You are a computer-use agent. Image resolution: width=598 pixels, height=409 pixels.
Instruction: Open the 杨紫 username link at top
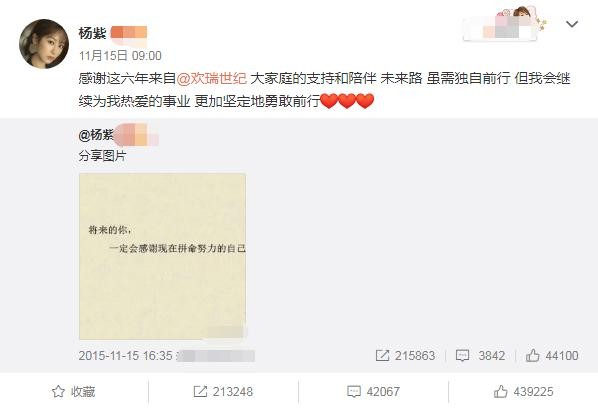coord(92,33)
